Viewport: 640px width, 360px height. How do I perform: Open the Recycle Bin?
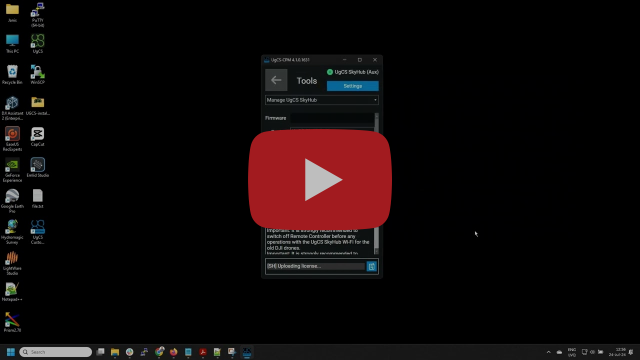(12, 75)
